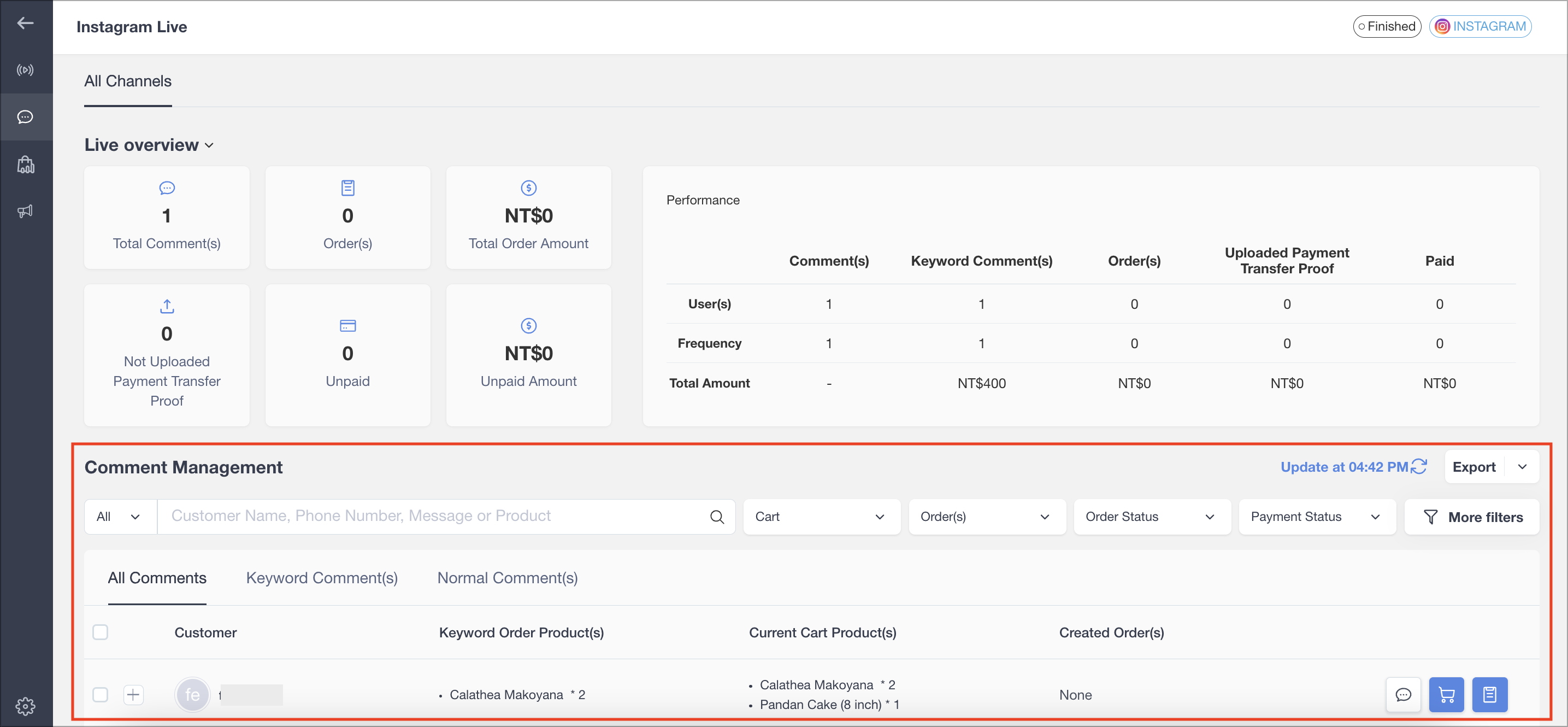
Task: Click the Total Comment(s) chat icon
Action: (167, 188)
